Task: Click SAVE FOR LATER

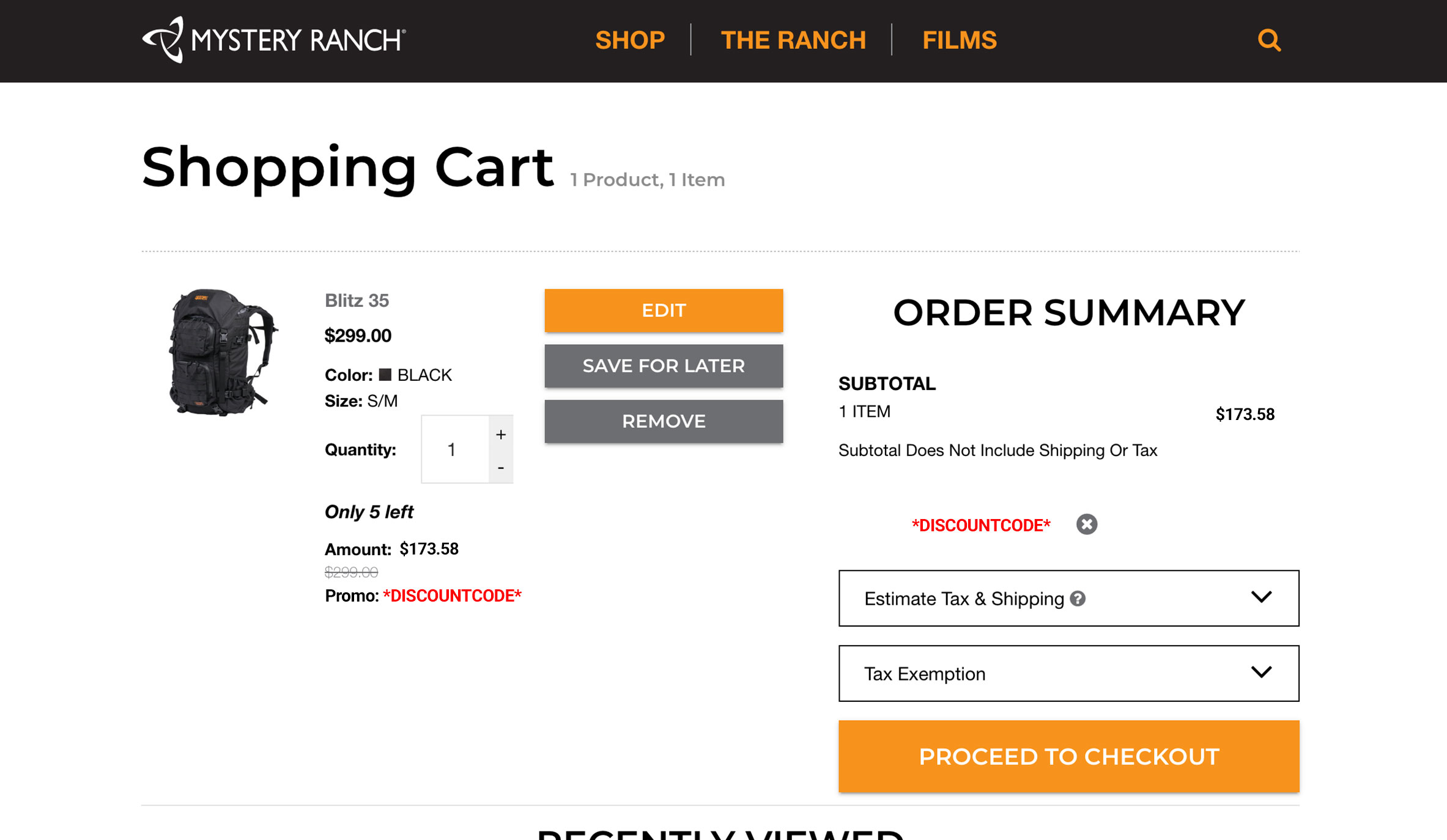Action: pos(664,366)
